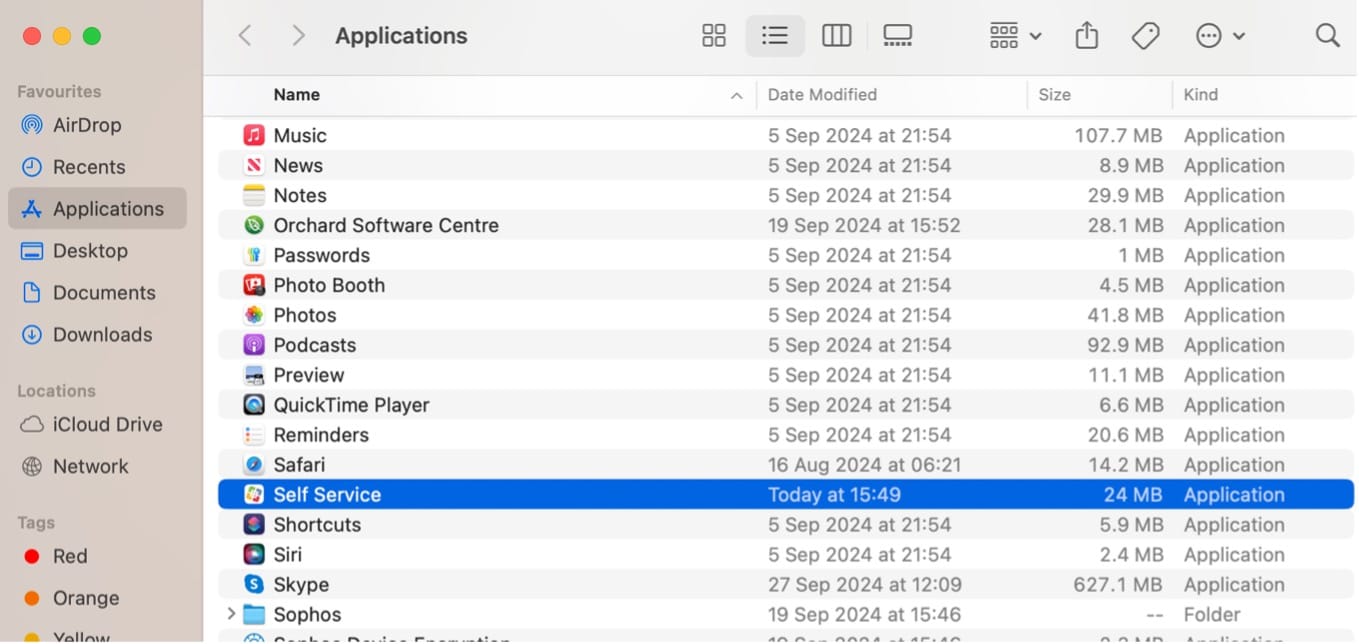
Task: Open the search magnifier icon
Action: point(1327,36)
